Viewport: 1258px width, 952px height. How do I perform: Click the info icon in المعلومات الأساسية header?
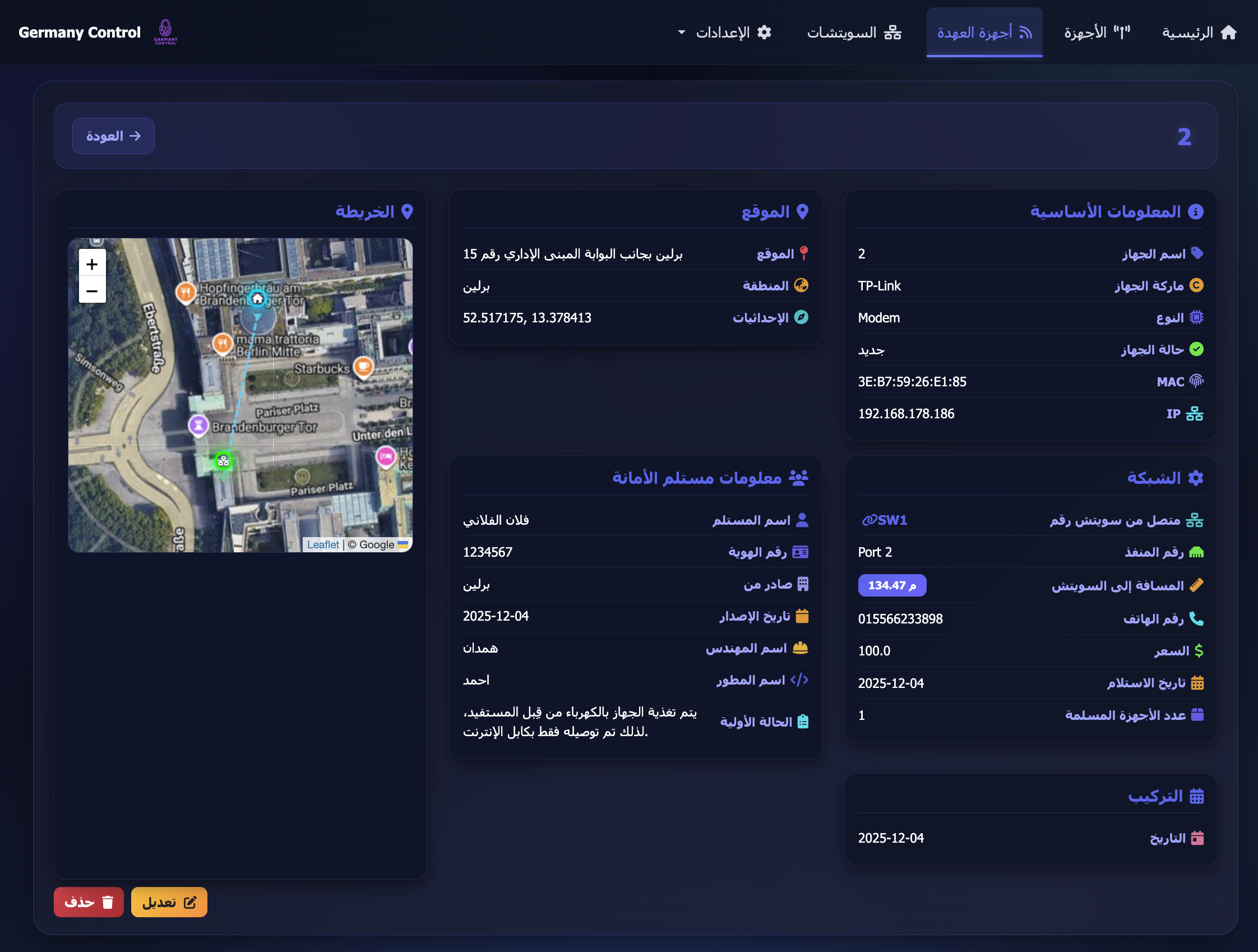click(1197, 211)
